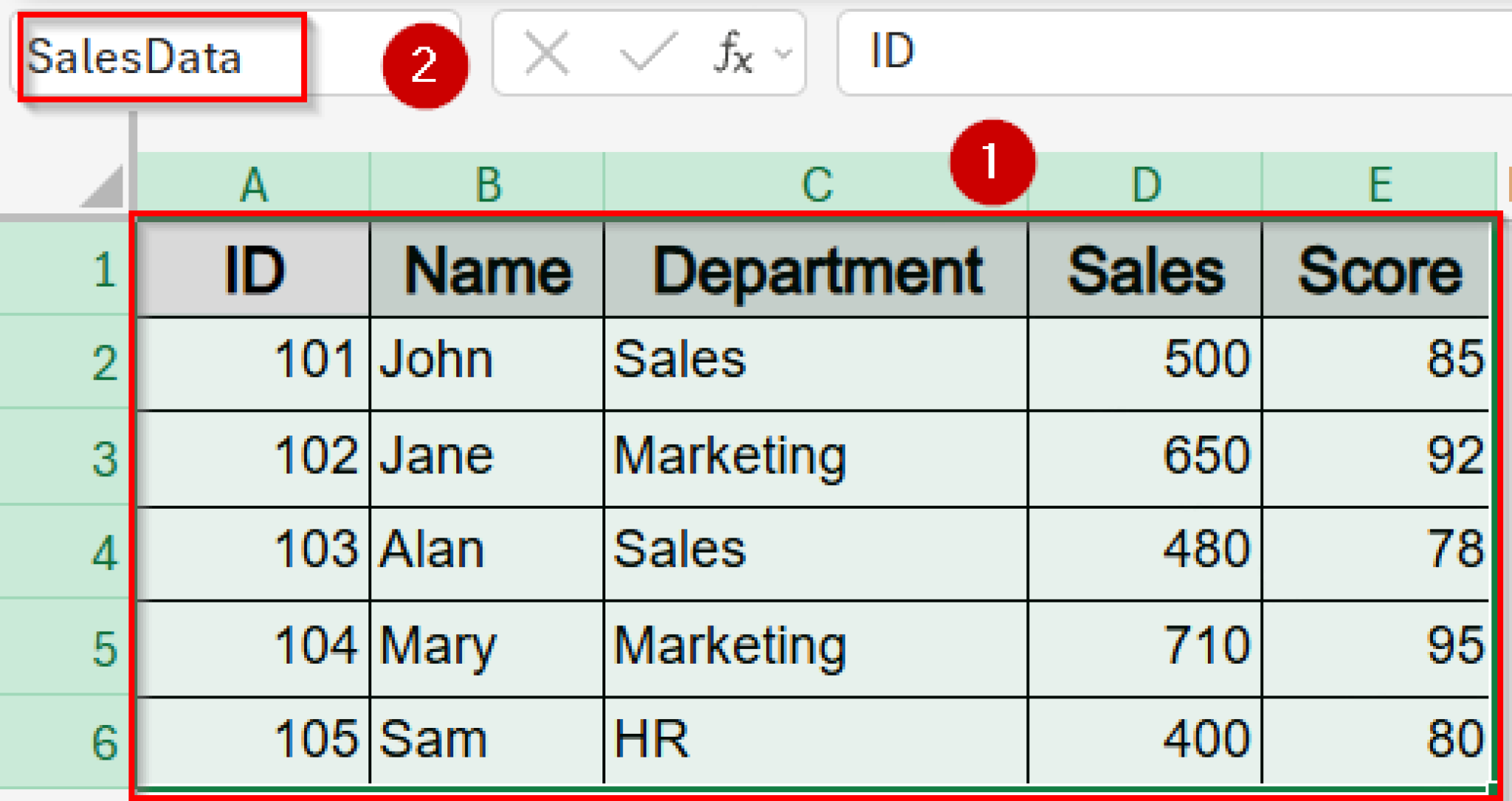Select the cell containing HR
Viewport: 1512px width, 801px height.
click(x=816, y=738)
